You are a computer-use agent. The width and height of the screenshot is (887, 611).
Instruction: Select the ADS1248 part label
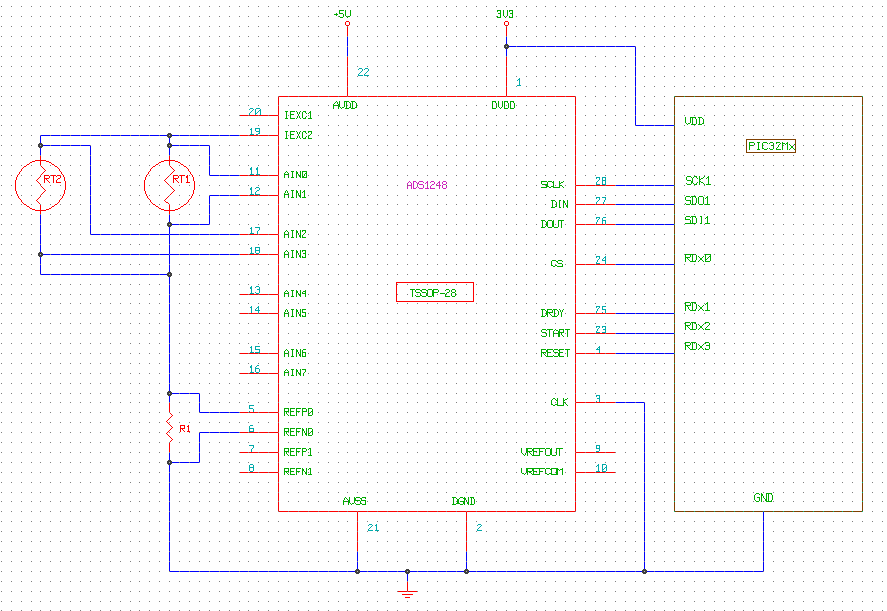[x=427, y=185]
